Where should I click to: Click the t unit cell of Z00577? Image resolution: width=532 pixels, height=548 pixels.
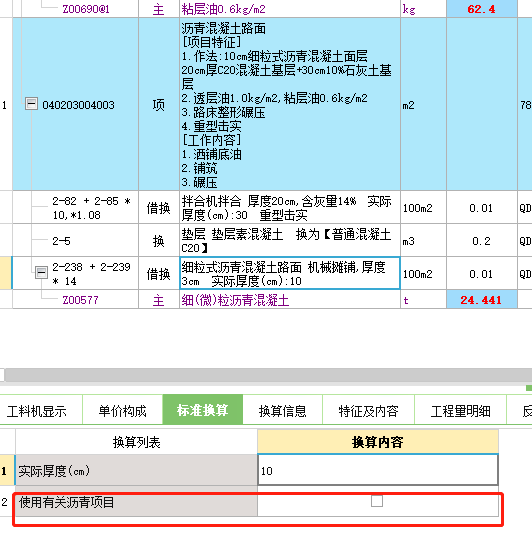423,300
